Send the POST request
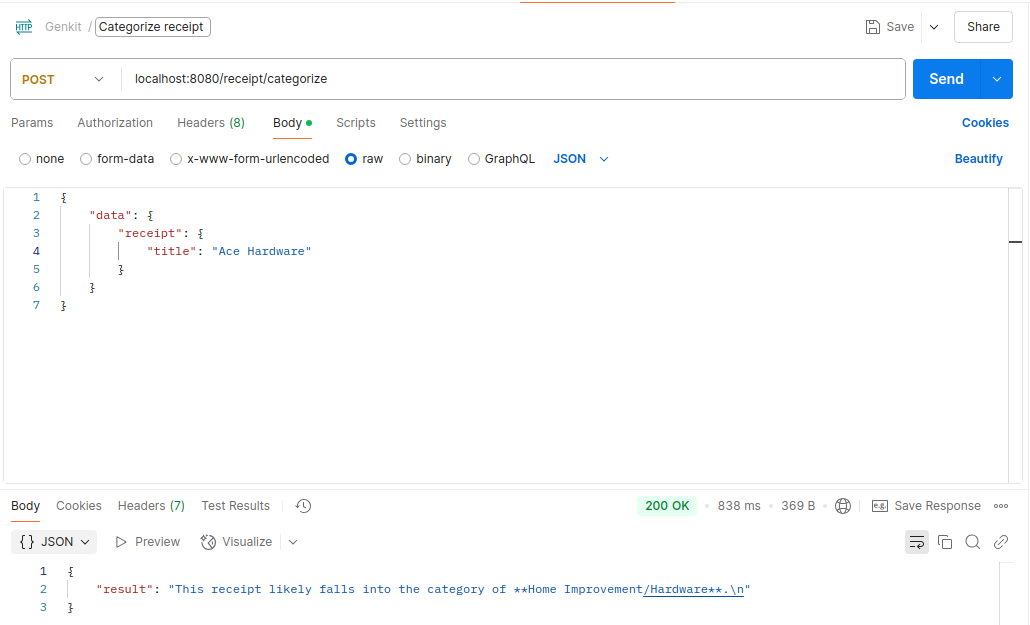Viewport: 1030px width, 625px height. [946, 79]
